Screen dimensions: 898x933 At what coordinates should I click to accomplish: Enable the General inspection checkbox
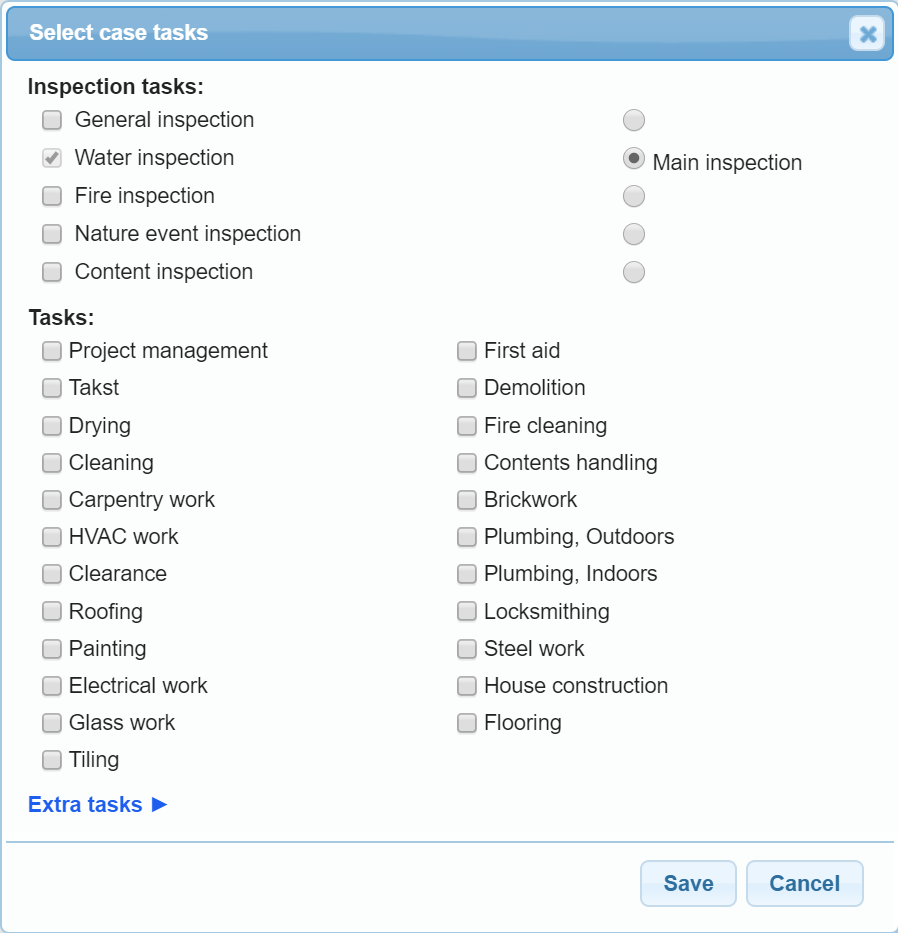coord(52,121)
